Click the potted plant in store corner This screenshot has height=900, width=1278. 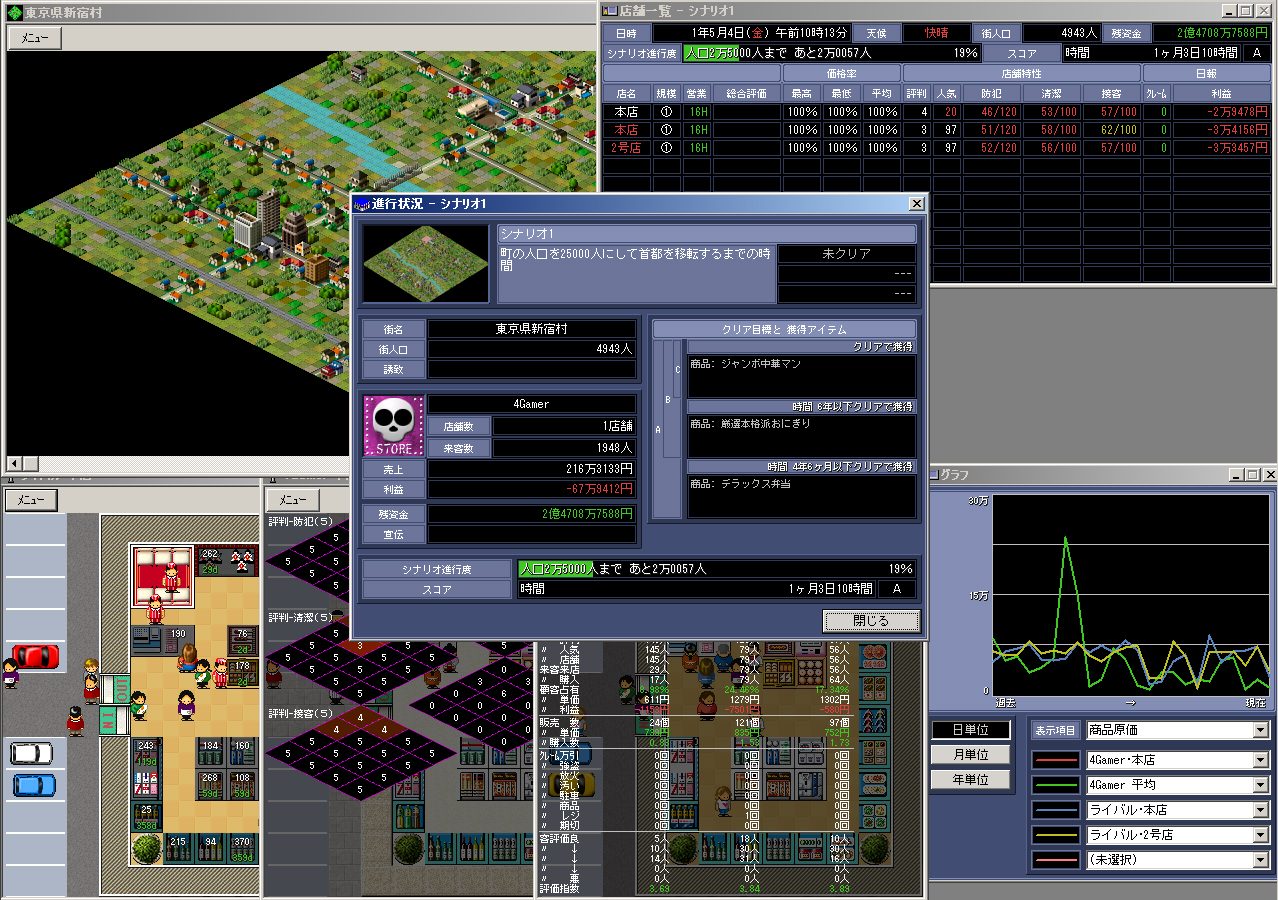pos(146,849)
